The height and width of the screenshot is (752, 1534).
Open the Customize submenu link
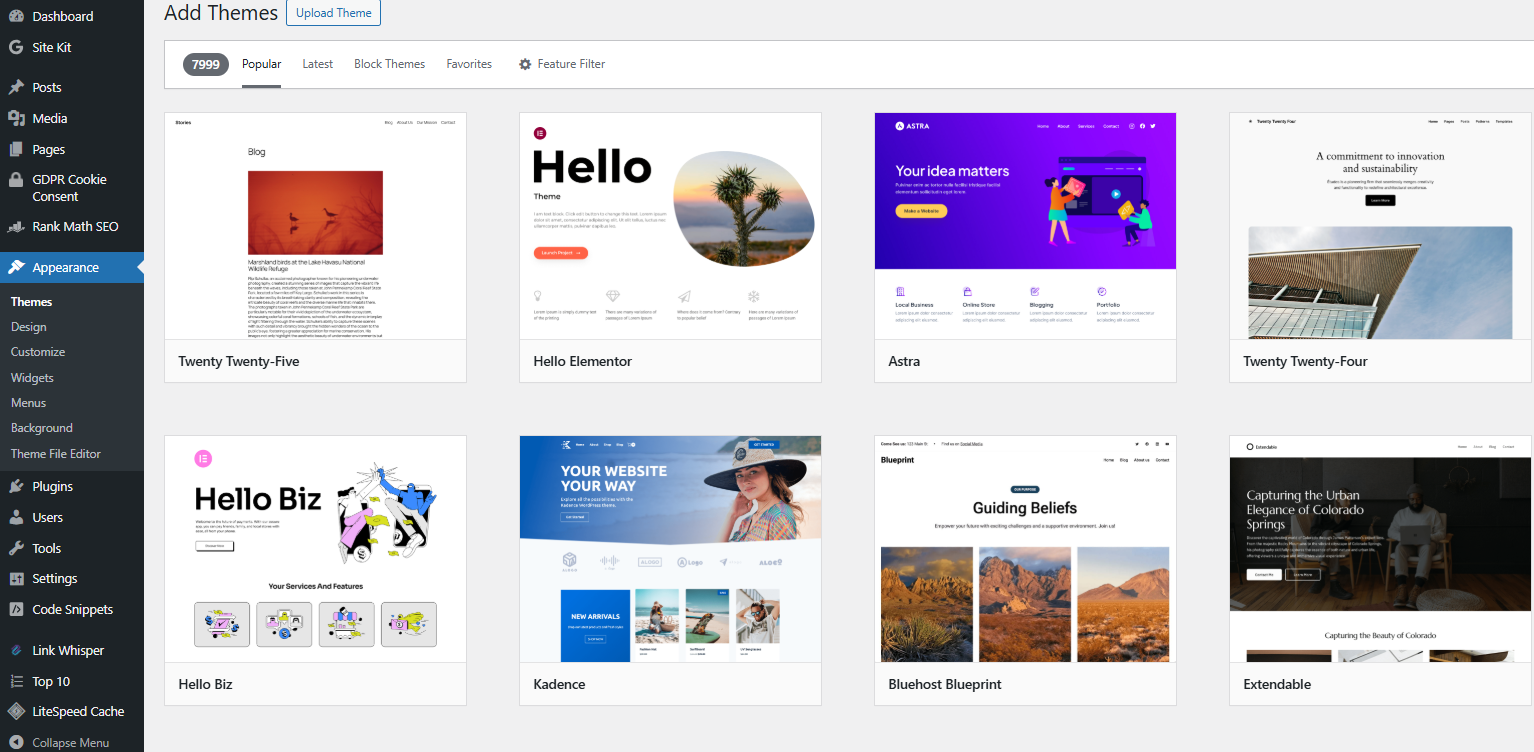coord(38,352)
